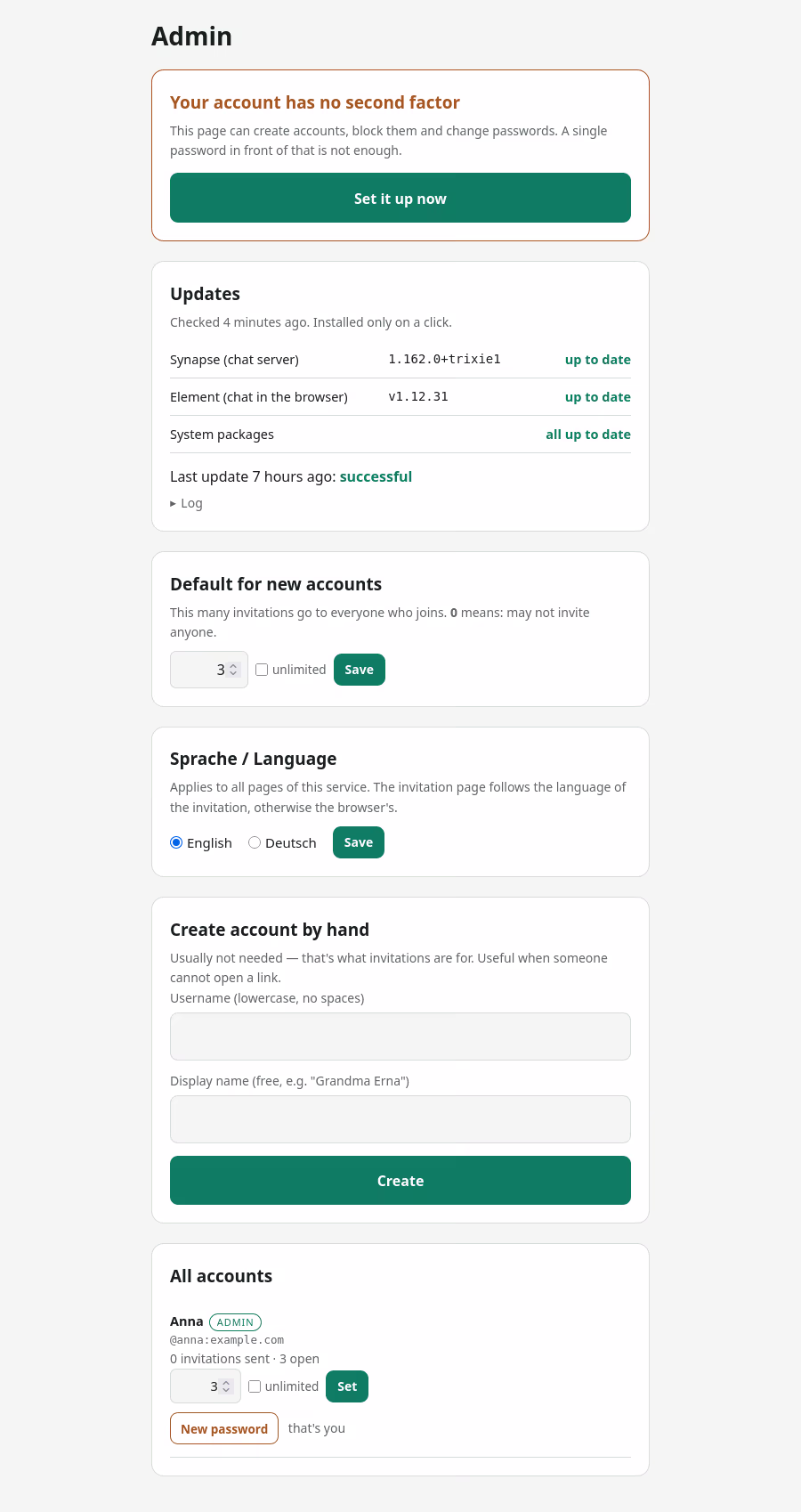Click the Set it up now button

(x=400, y=198)
